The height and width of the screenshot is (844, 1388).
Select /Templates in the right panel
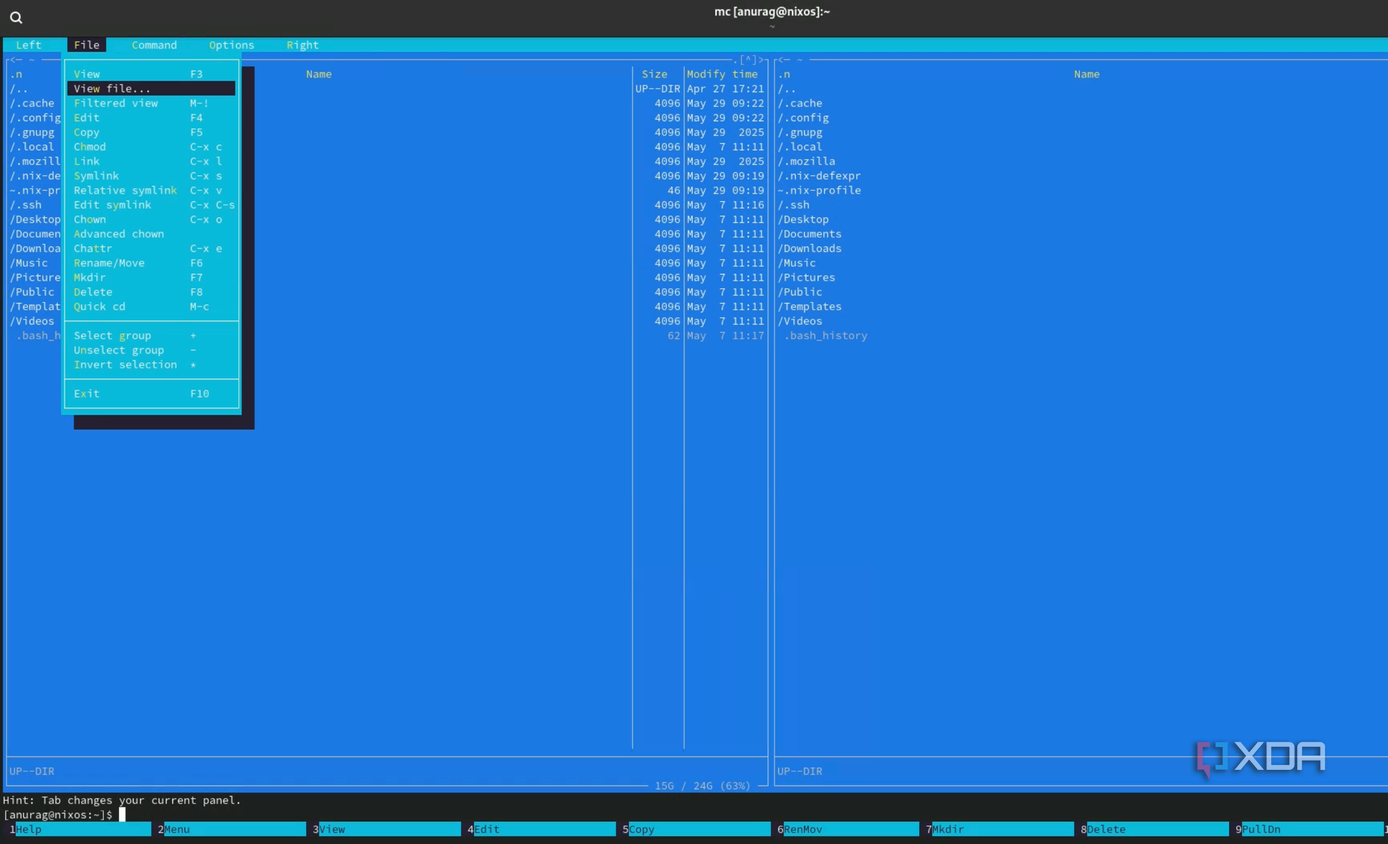[x=810, y=307]
